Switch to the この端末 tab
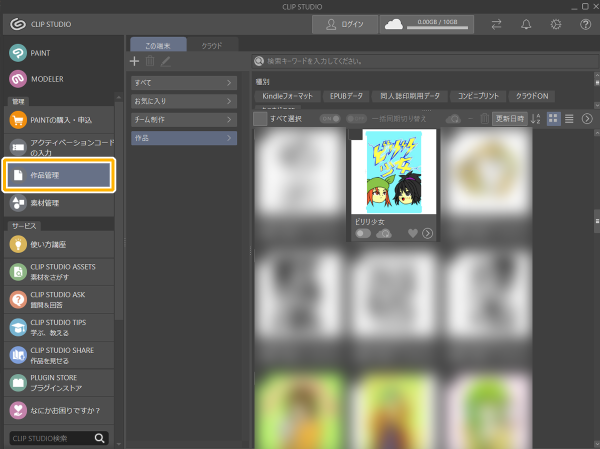 click(158, 46)
